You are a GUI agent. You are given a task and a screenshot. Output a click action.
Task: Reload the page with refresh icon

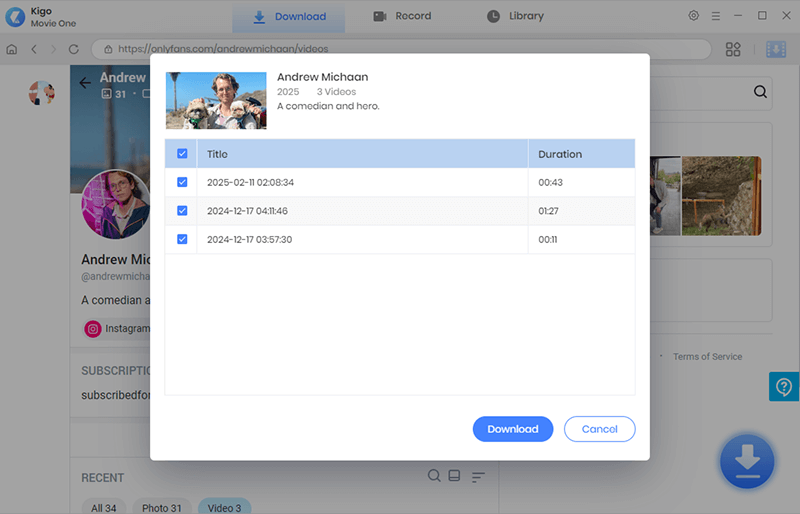point(73,49)
